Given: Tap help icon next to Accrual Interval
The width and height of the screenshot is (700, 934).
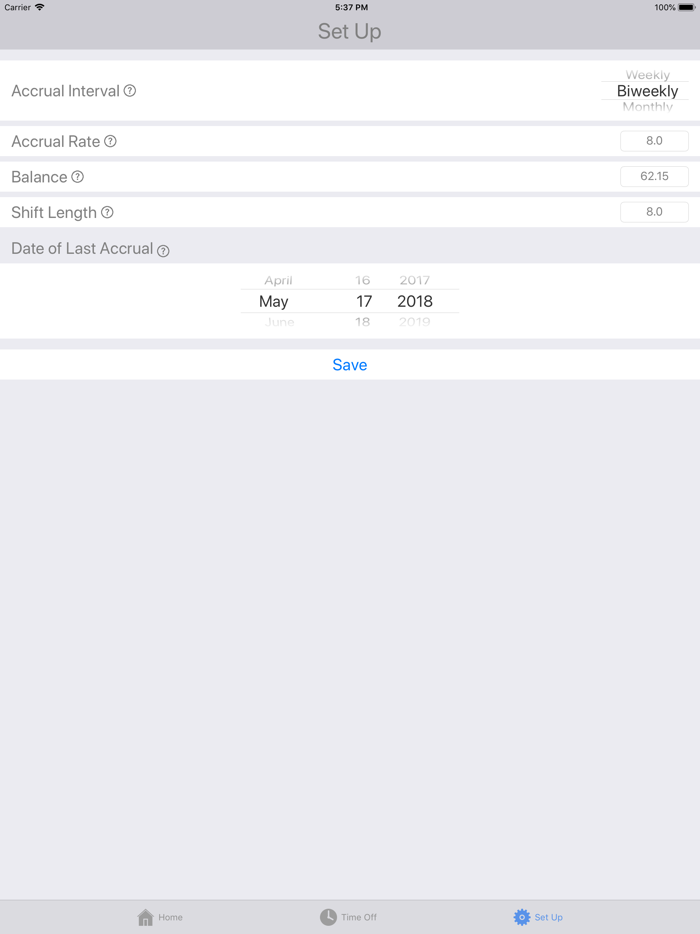Looking at the screenshot, I should pyautogui.click(x=130, y=91).
